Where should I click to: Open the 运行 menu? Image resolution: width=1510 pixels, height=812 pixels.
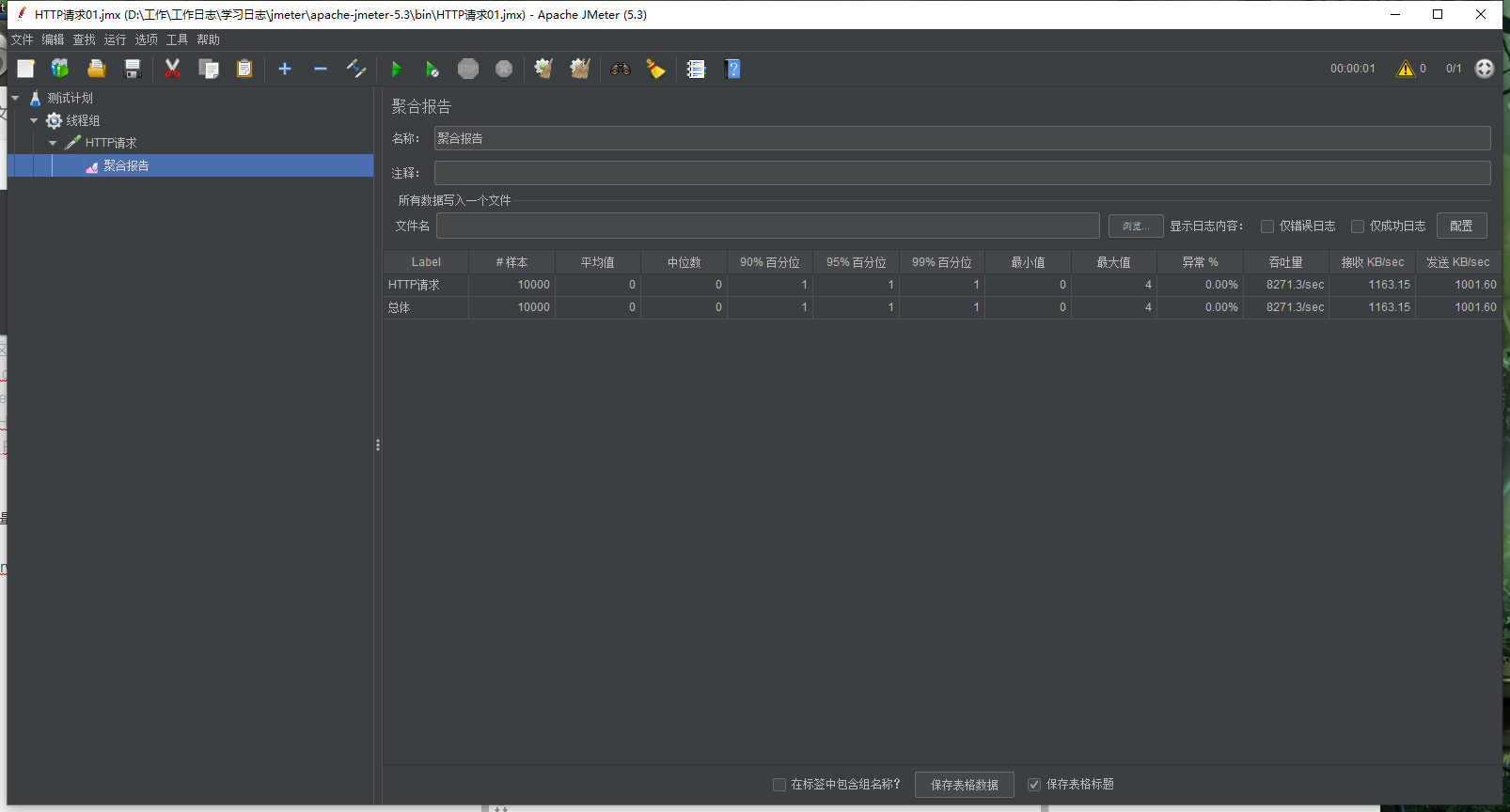tap(115, 39)
